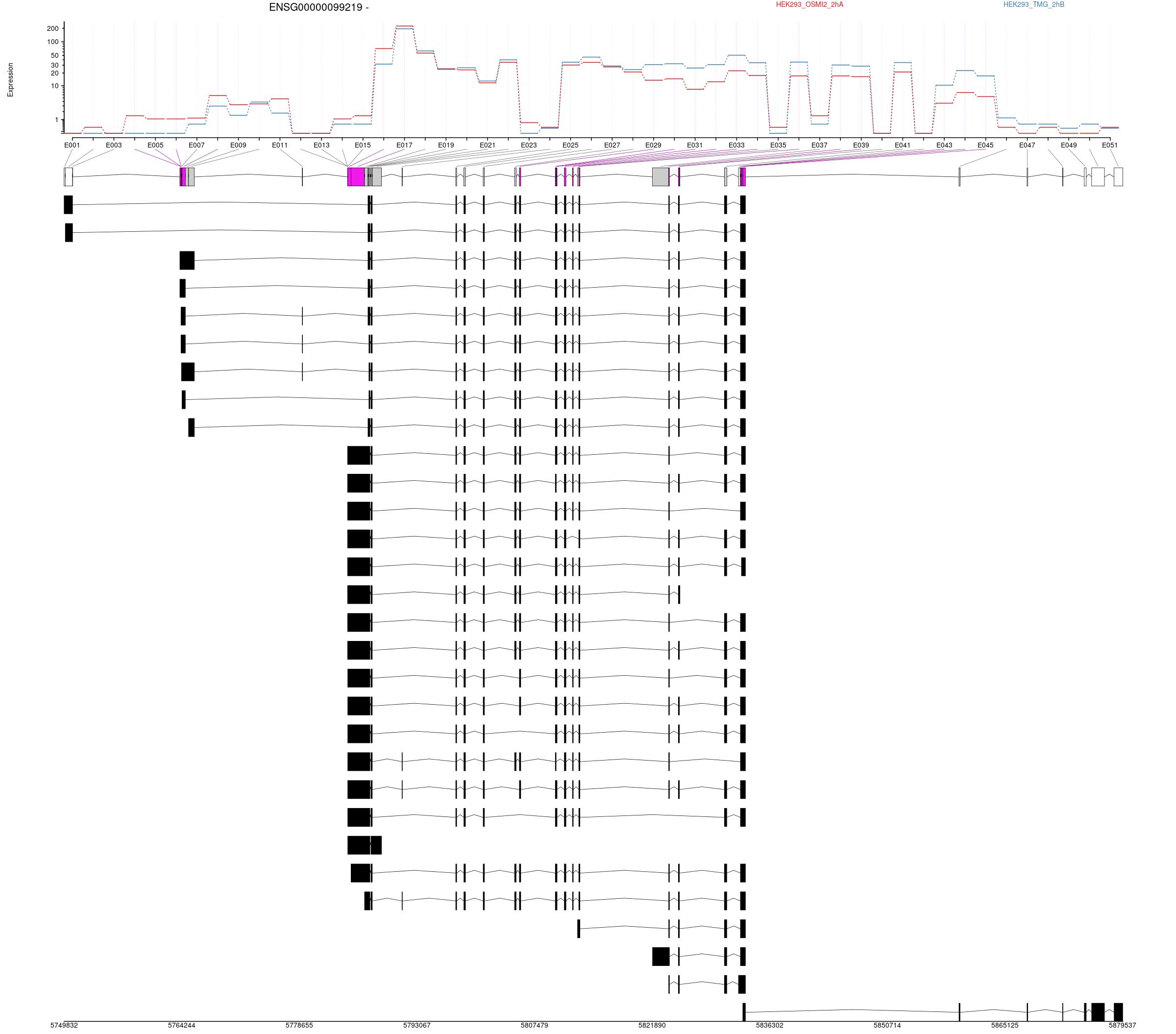Click the y-axis tick label 200
Viewport: 1176px width, 1034px height.
tap(52, 29)
